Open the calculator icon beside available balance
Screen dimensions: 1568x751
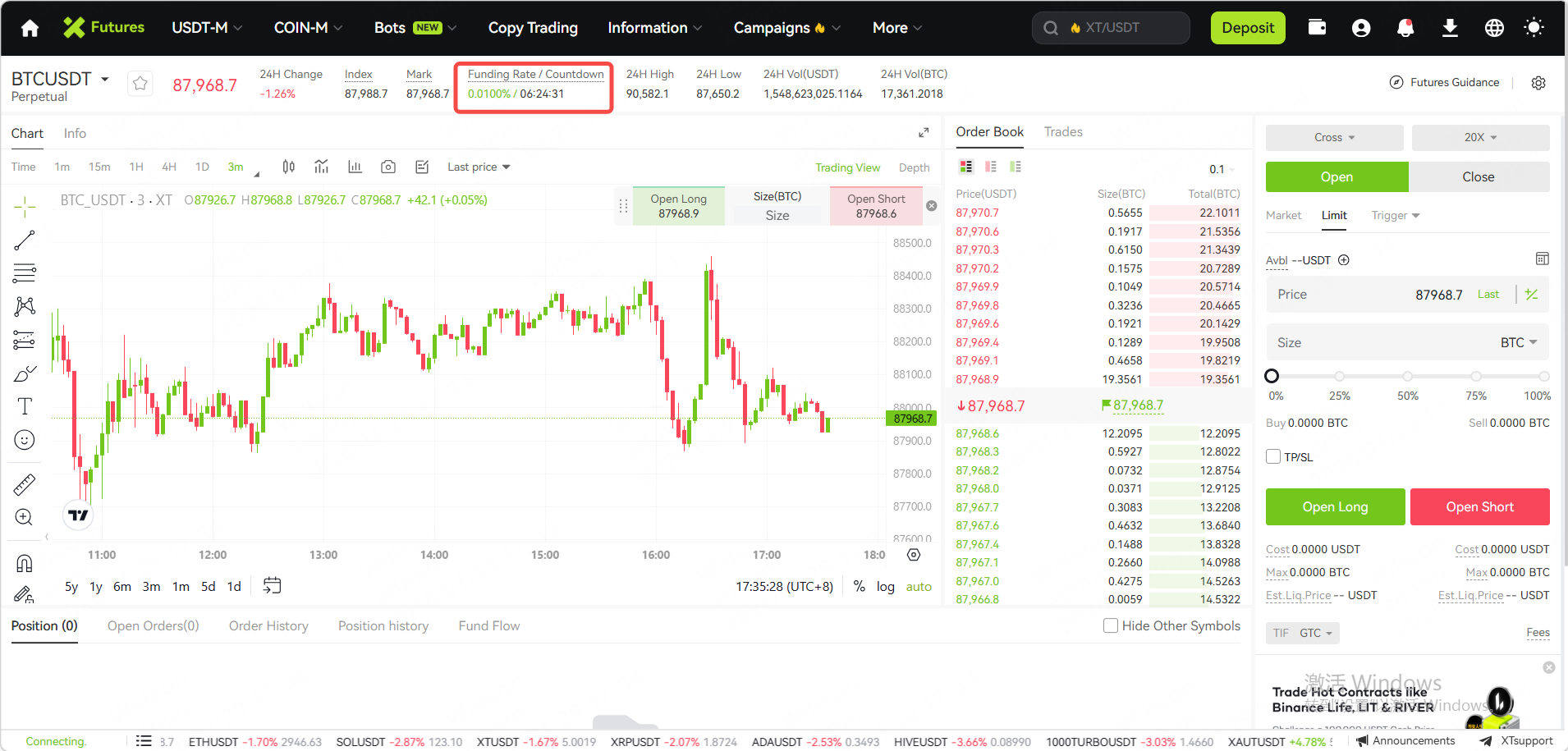(x=1542, y=259)
